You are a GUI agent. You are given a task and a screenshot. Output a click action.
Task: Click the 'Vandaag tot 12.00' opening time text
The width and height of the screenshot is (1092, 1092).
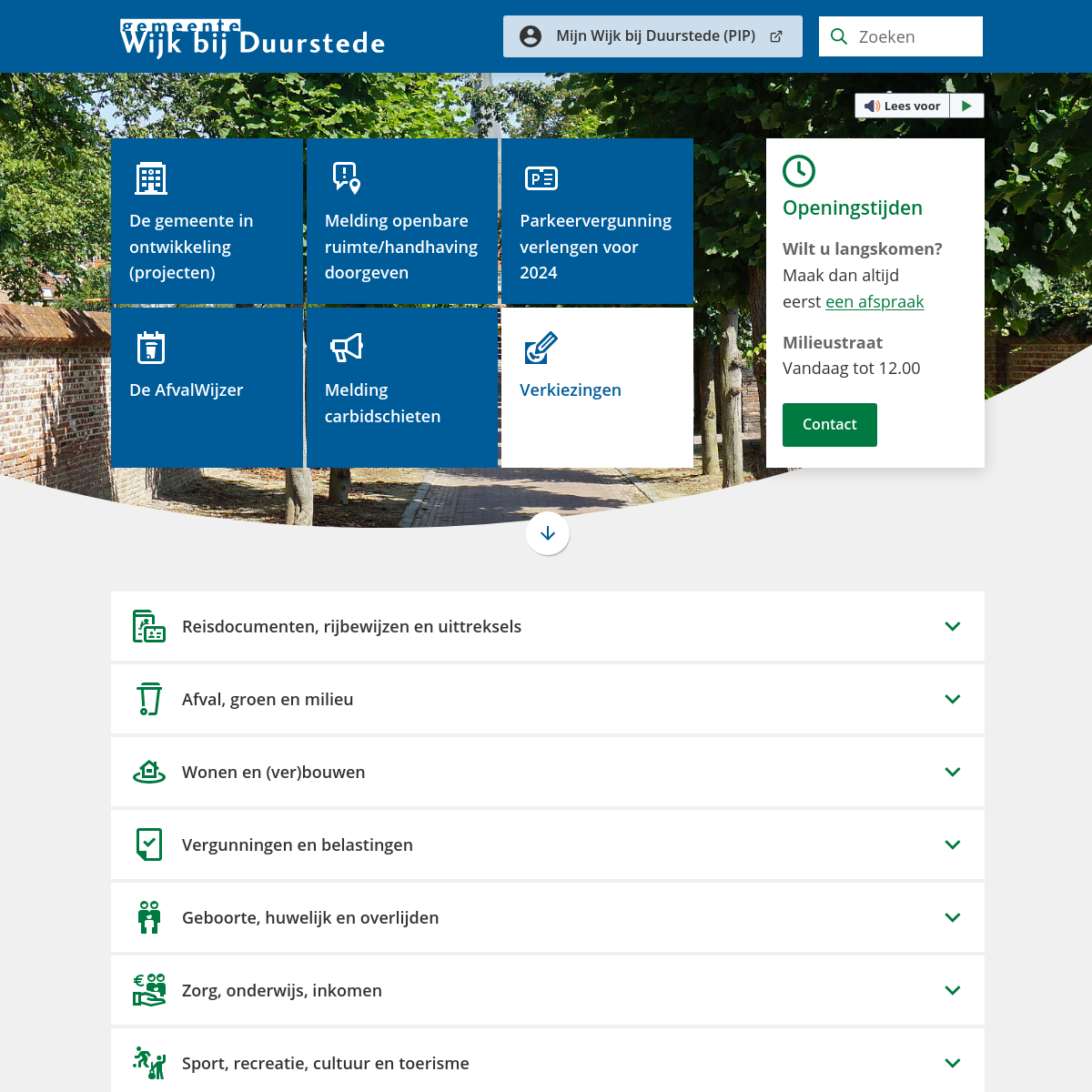click(852, 368)
